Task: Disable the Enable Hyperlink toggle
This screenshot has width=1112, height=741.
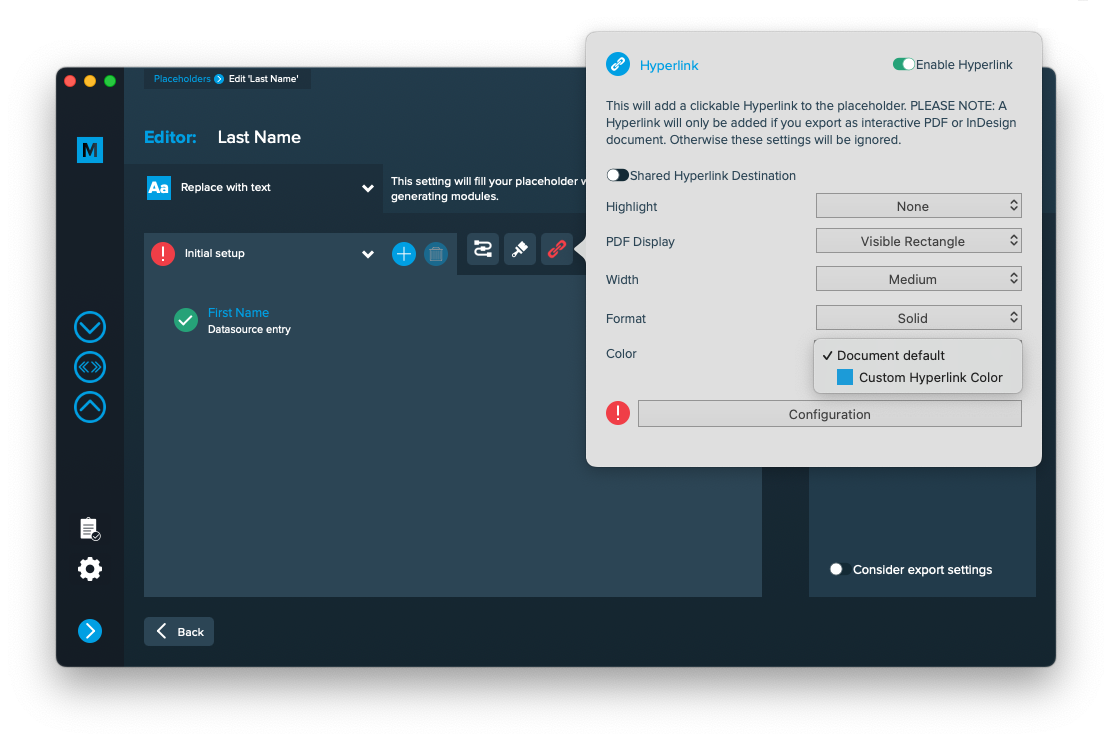Action: (904, 64)
